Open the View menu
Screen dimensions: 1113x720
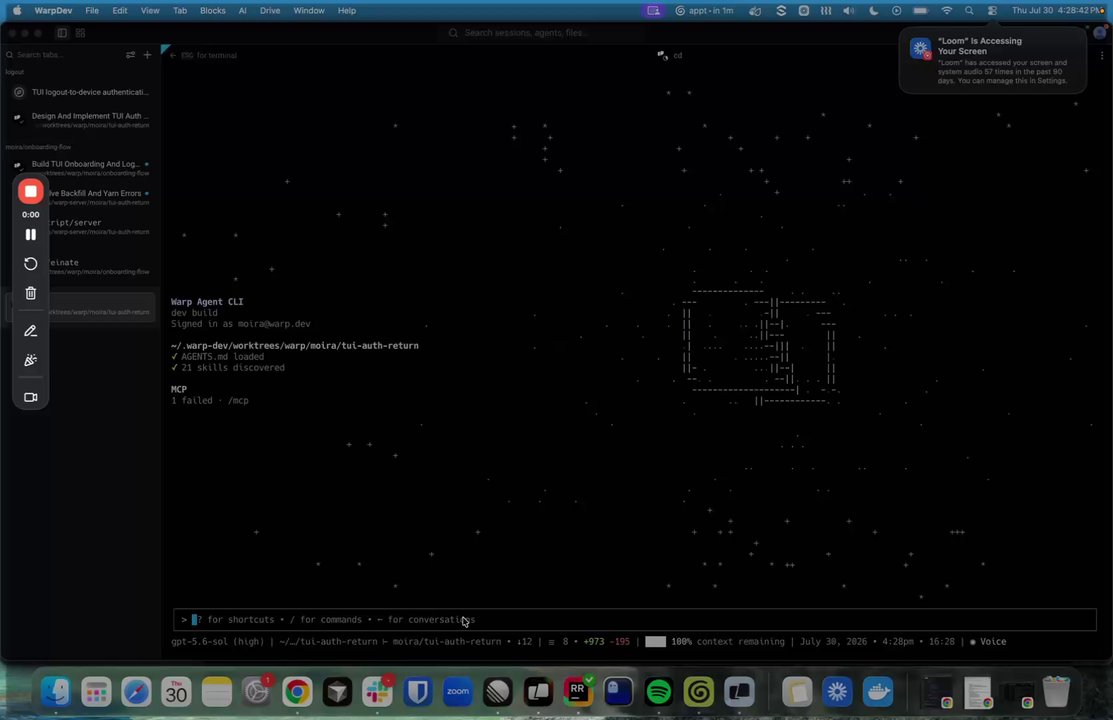point(150,11)
